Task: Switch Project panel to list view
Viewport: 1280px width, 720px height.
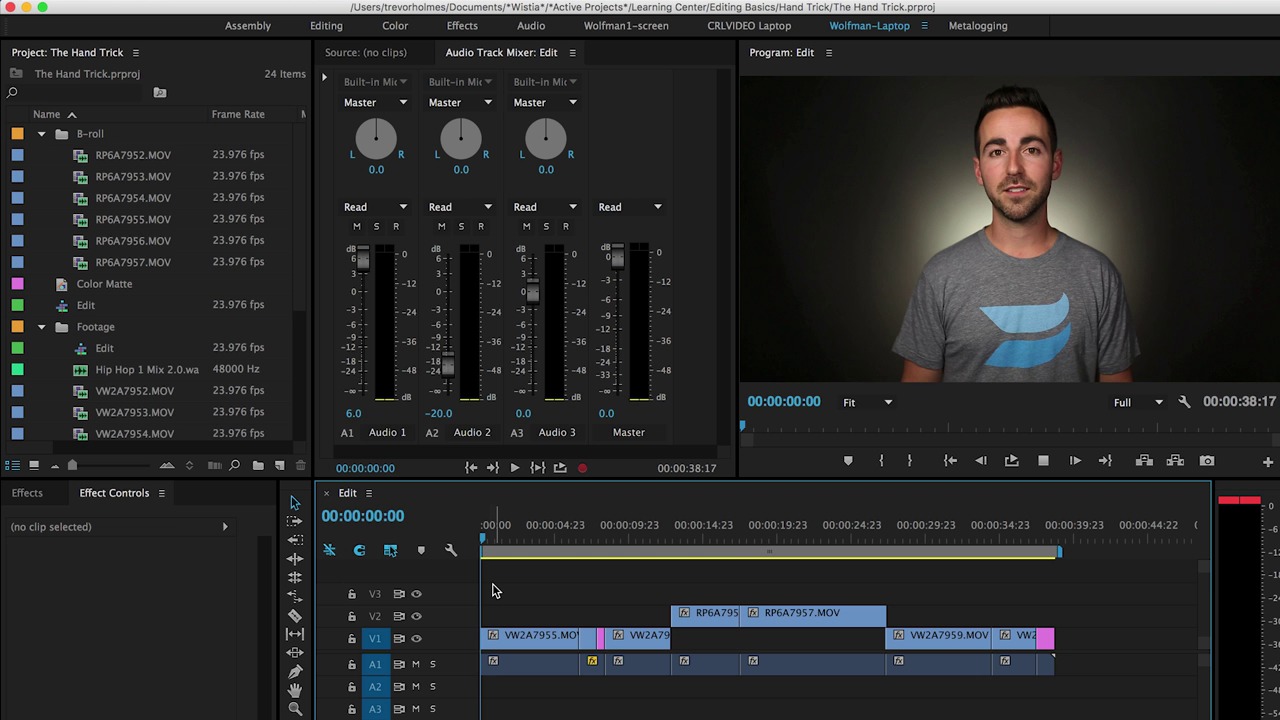Action: coord(12,465)
